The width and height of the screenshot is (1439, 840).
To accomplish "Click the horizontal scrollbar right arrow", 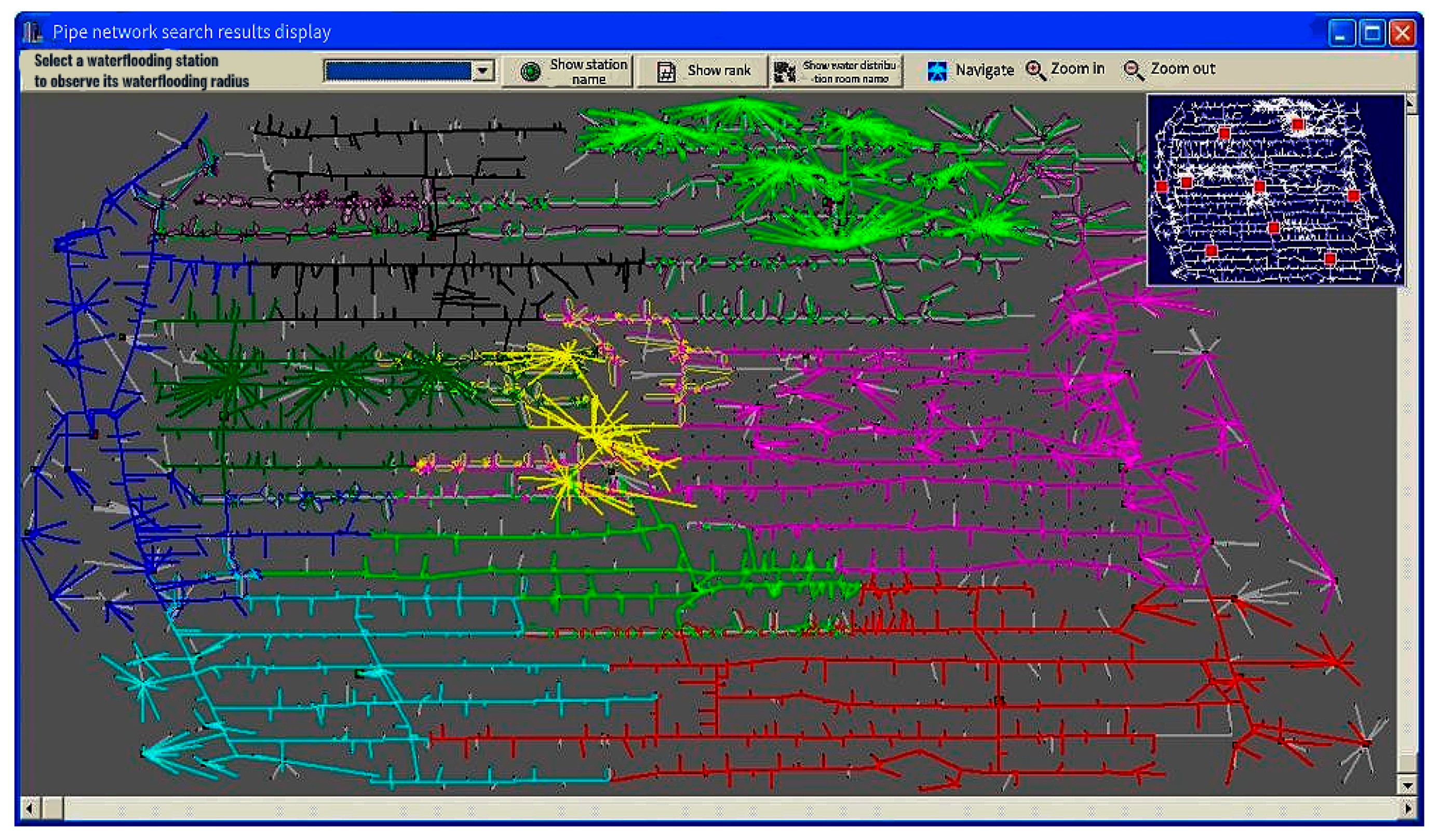I will pos(1408,808).
